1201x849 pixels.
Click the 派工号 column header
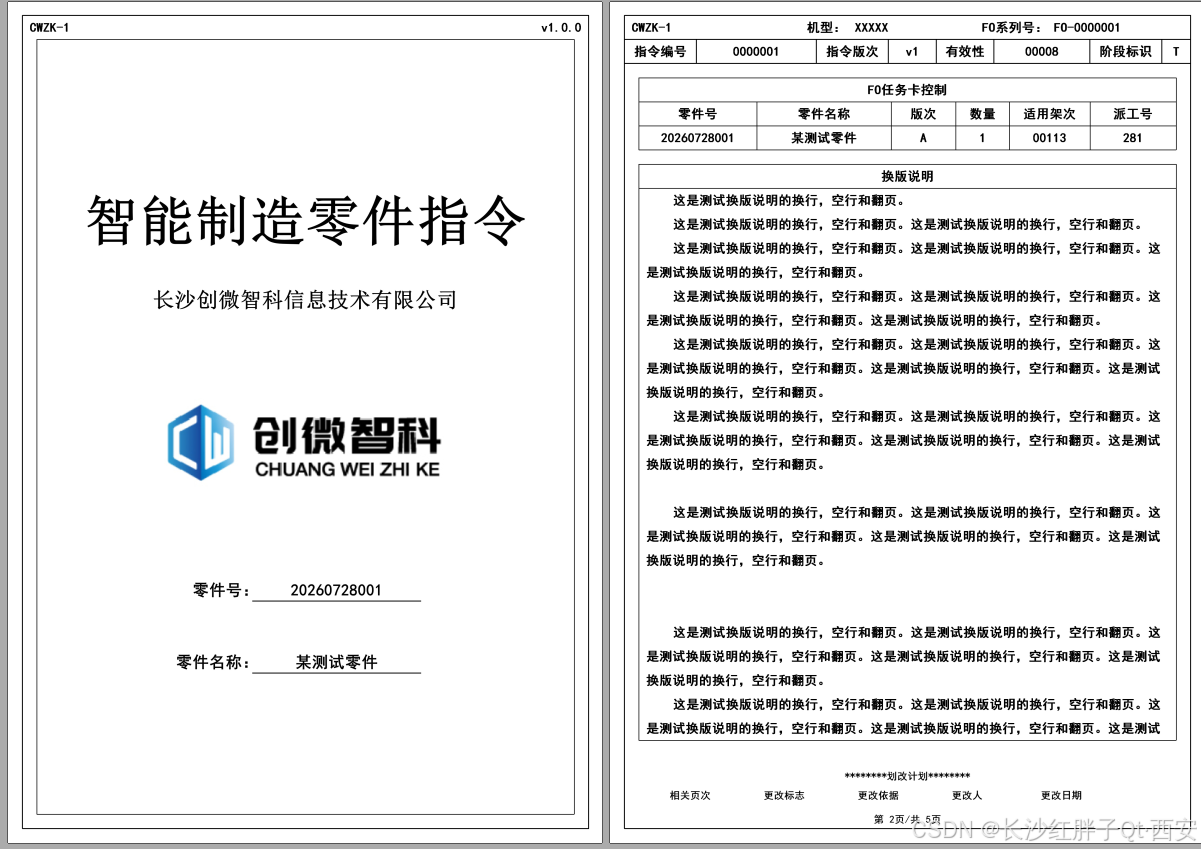[x=1132, y=114]
